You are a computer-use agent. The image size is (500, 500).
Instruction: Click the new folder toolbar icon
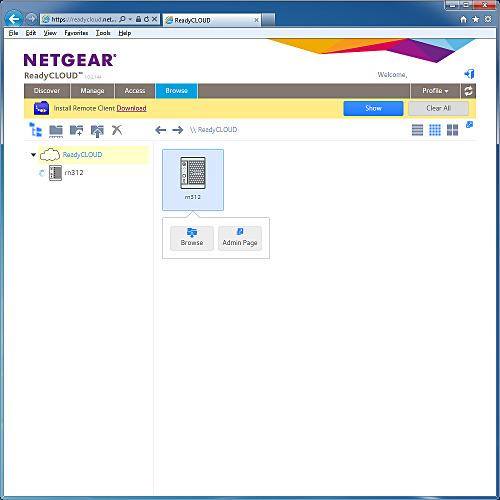76,130
